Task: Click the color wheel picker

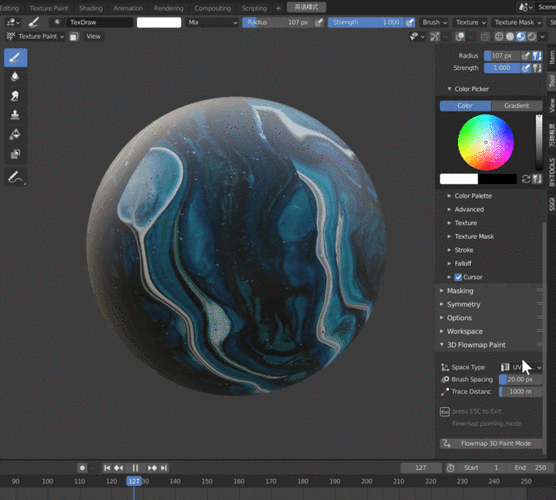Action: point(485,142)
